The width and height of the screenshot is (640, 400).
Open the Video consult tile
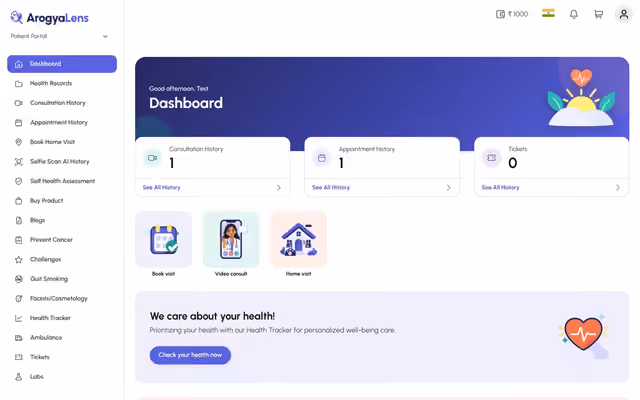pos(231,244)
